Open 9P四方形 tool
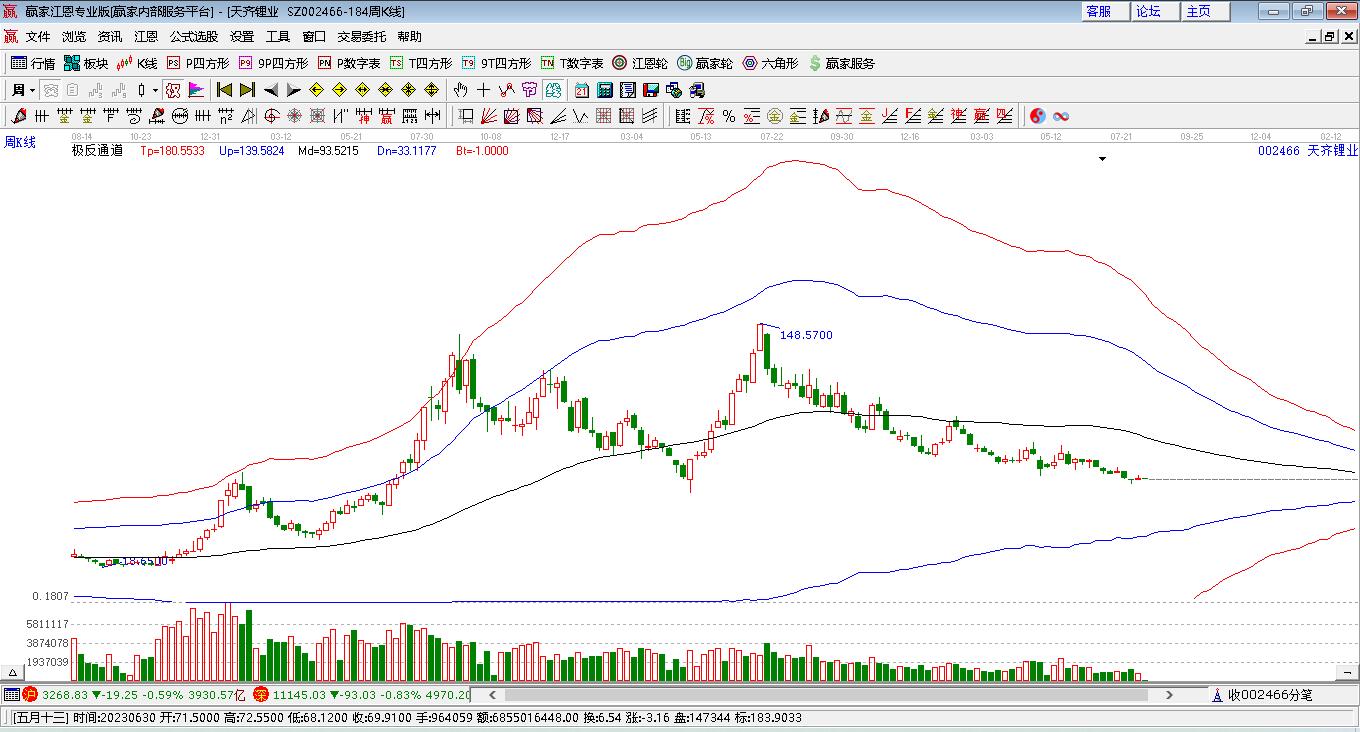The width and height of the screenshot is (1360, 732). click(273, 63)
